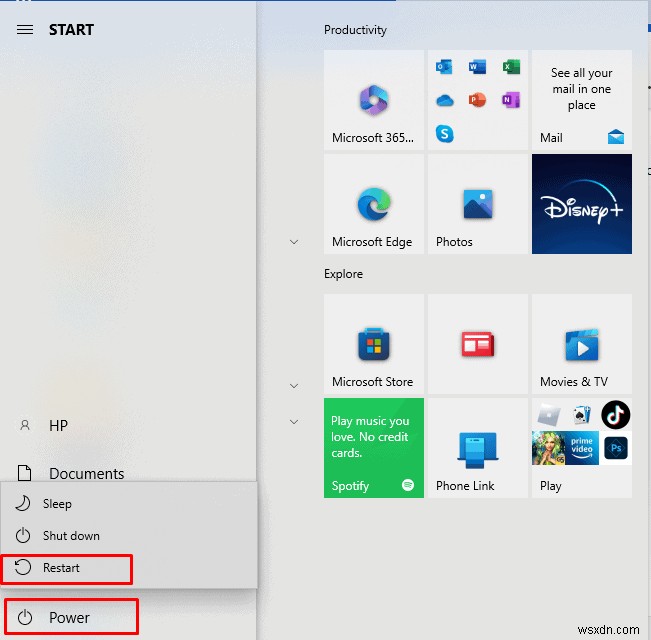Open the Photos tile
Image resolution: width=651 pixels, height=640 pixels.
click(x=478, y=204)
